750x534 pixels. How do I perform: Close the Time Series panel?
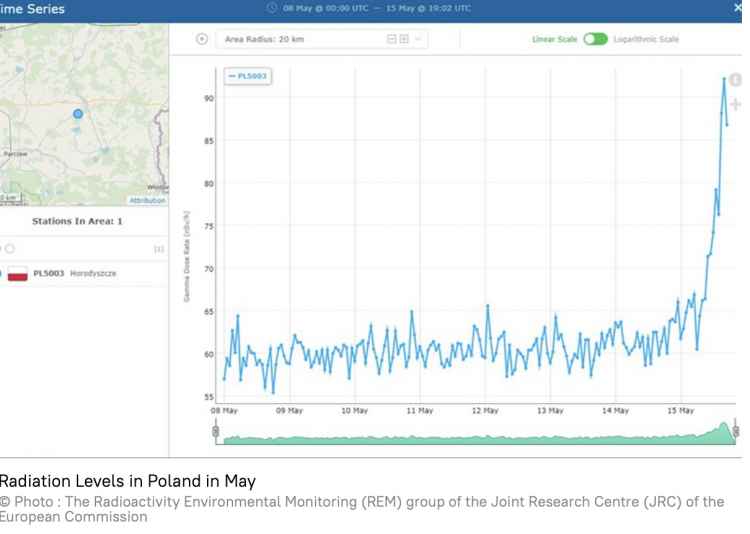coord(738,8)
